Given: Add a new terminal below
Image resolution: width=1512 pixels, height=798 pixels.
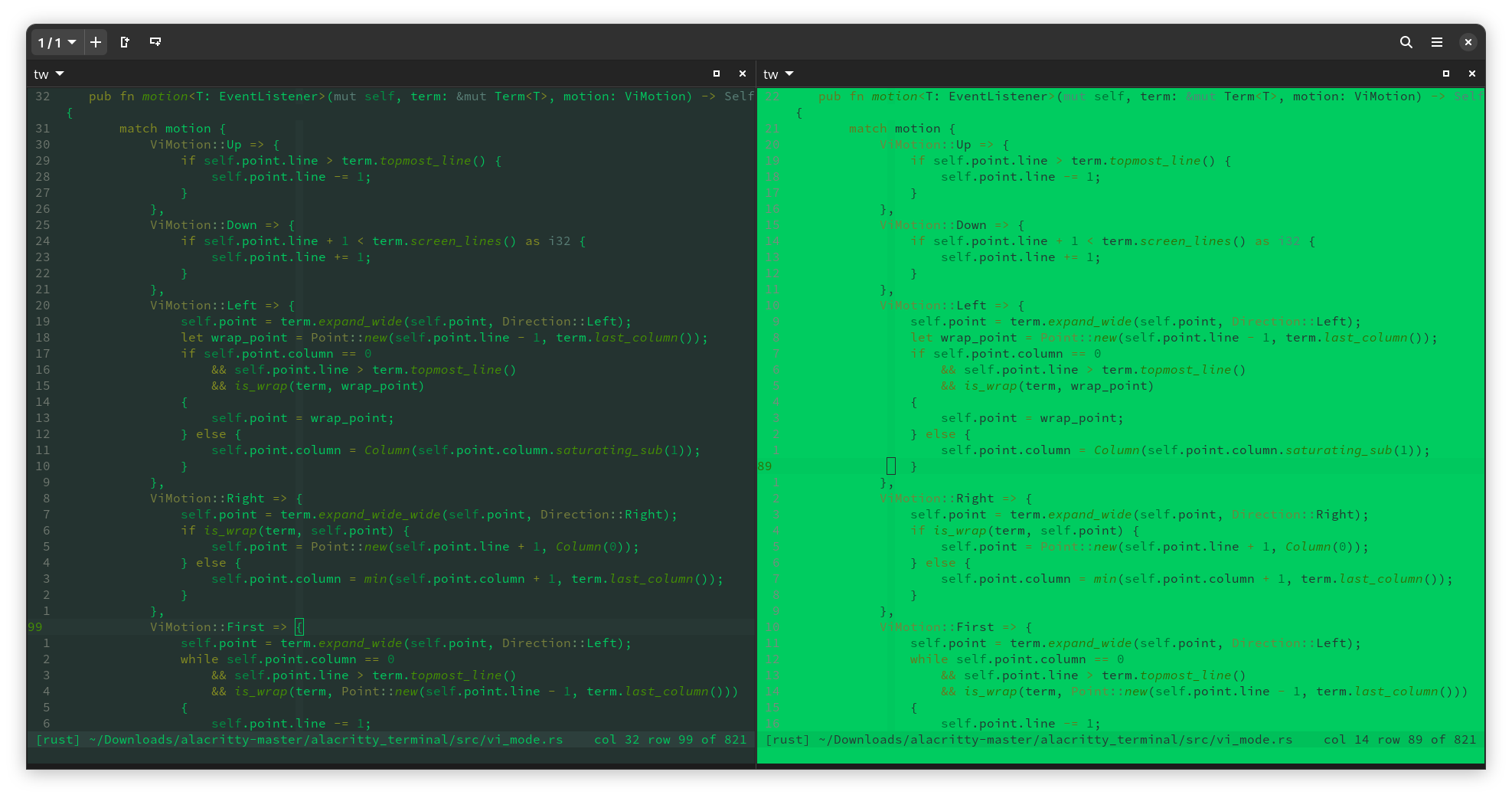Looking at the screenshot, I should 155,42.
